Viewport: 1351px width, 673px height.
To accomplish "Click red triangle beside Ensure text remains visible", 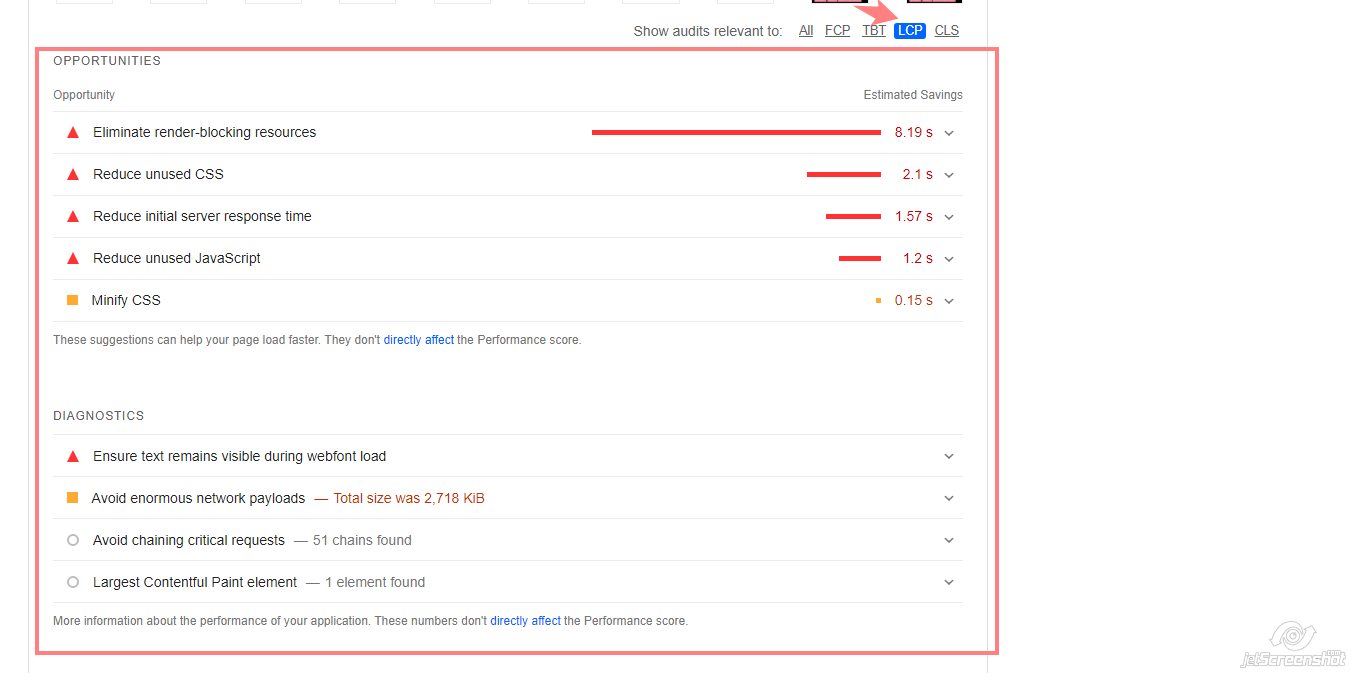I will [72, 456].
